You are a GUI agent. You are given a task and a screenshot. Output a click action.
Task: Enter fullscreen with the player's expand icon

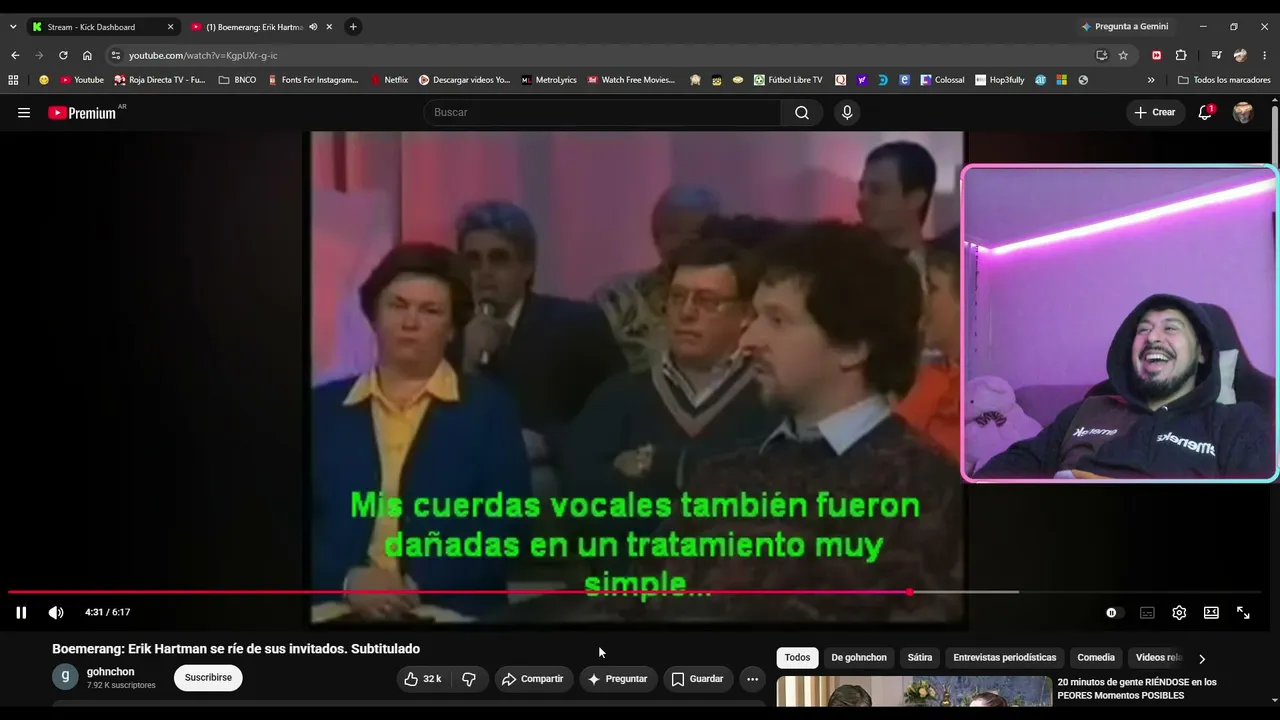(x=1243, y=613)
